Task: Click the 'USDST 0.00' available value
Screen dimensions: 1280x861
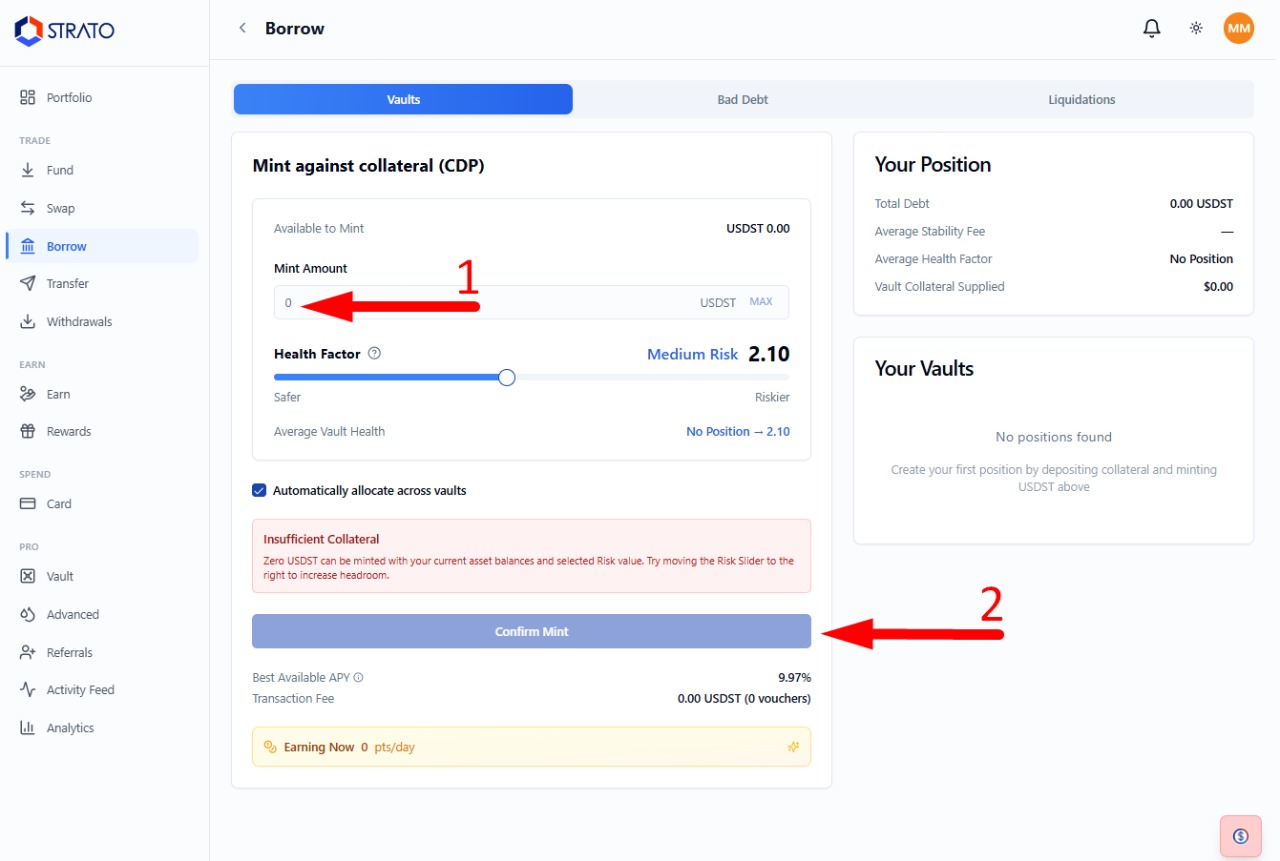Action: [758, 229]
